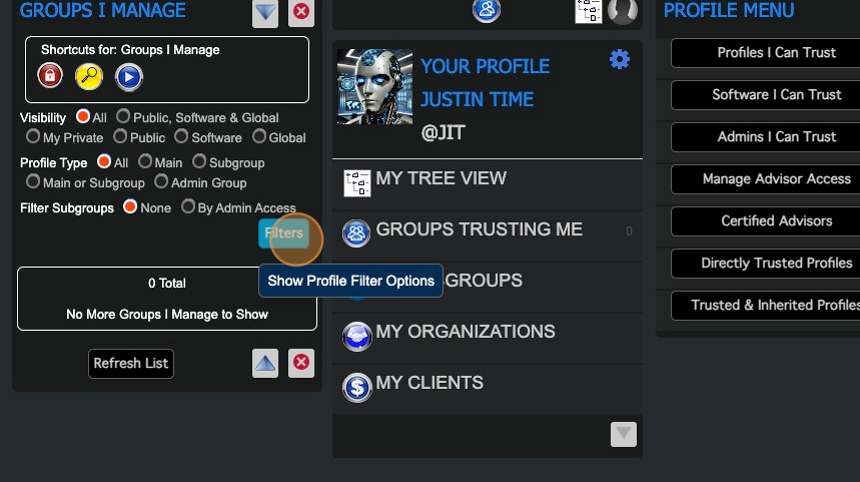This screenshot has width=860, height=482.
Task: Open Profiles I Can Trust
Action: [766, 53]
